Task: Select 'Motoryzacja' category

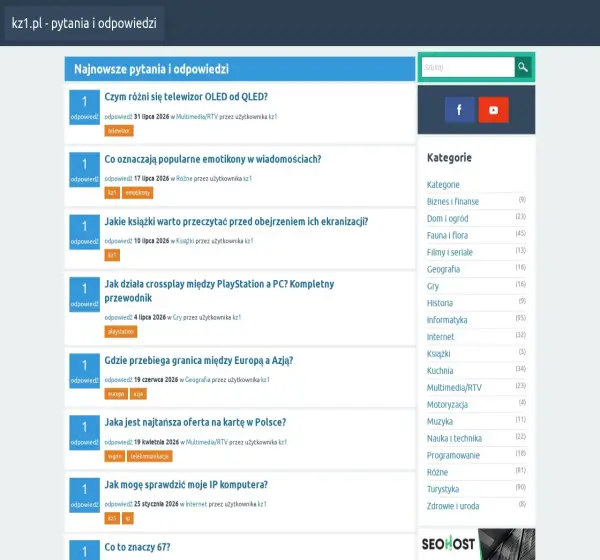Action: (447, 405)
